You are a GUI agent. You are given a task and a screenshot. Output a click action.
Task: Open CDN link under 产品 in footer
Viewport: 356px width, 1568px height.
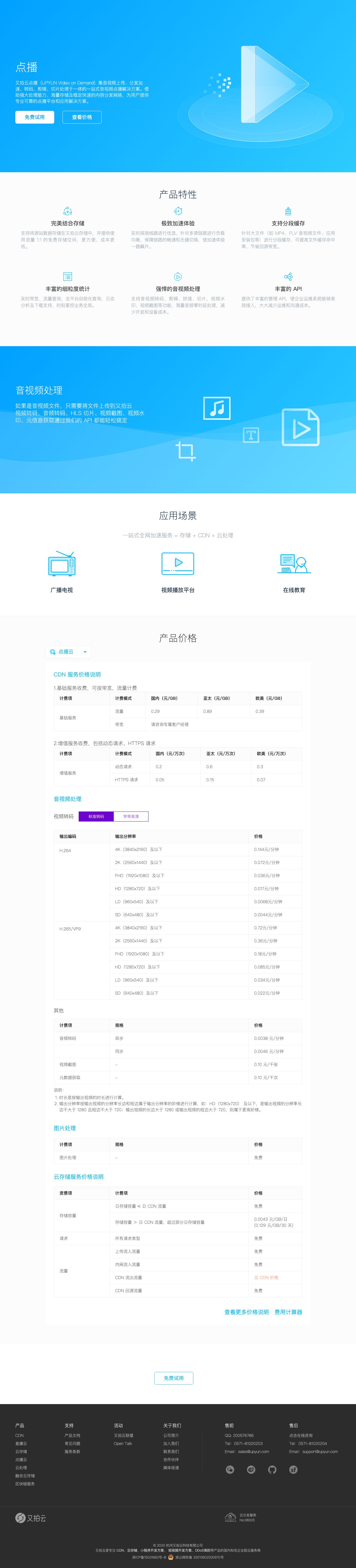(19, 1435)
